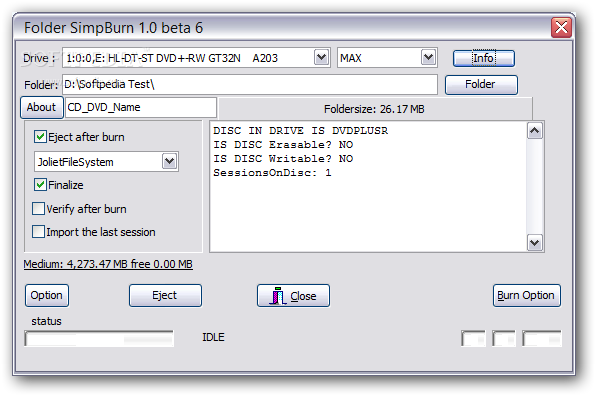Close the Folder SimpBurn window
The image size is (596, 396).
pos(561,27)
